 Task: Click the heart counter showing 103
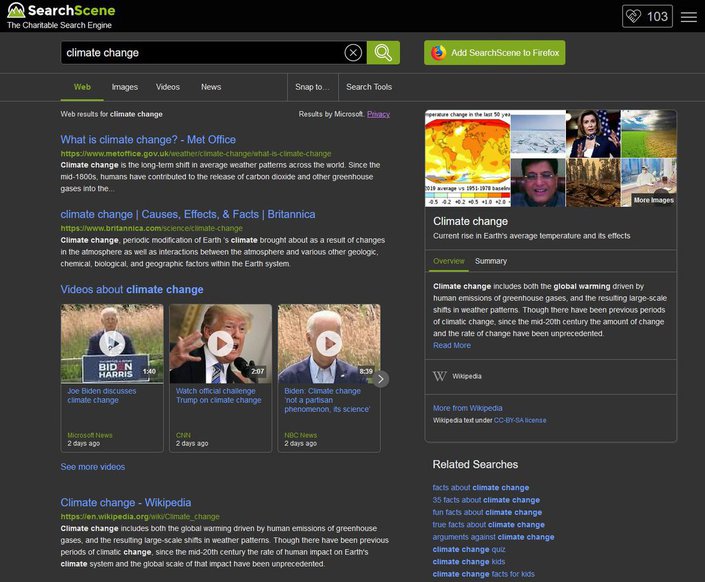pyautogui.click(x=647, y=17)
